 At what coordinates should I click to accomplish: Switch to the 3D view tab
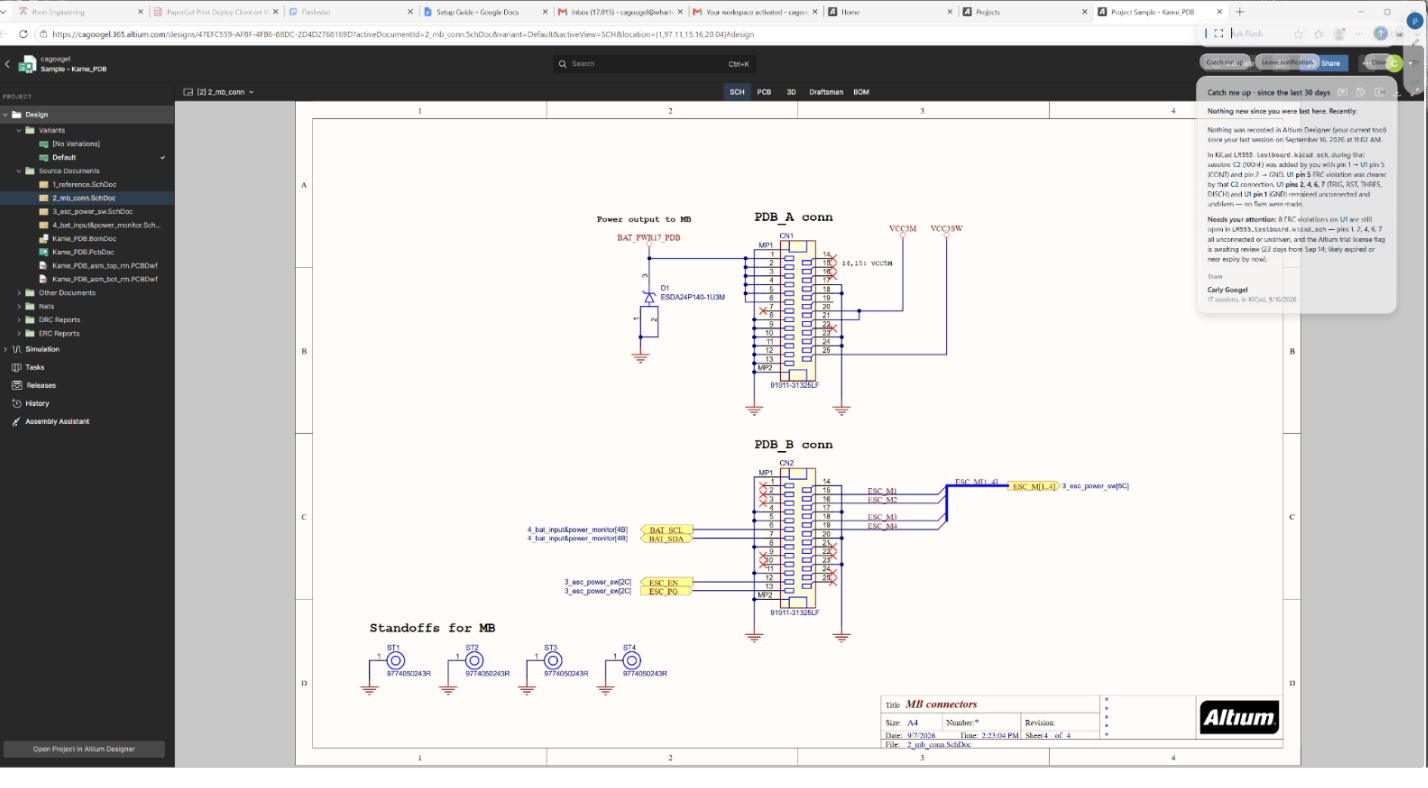coord(791,92)
